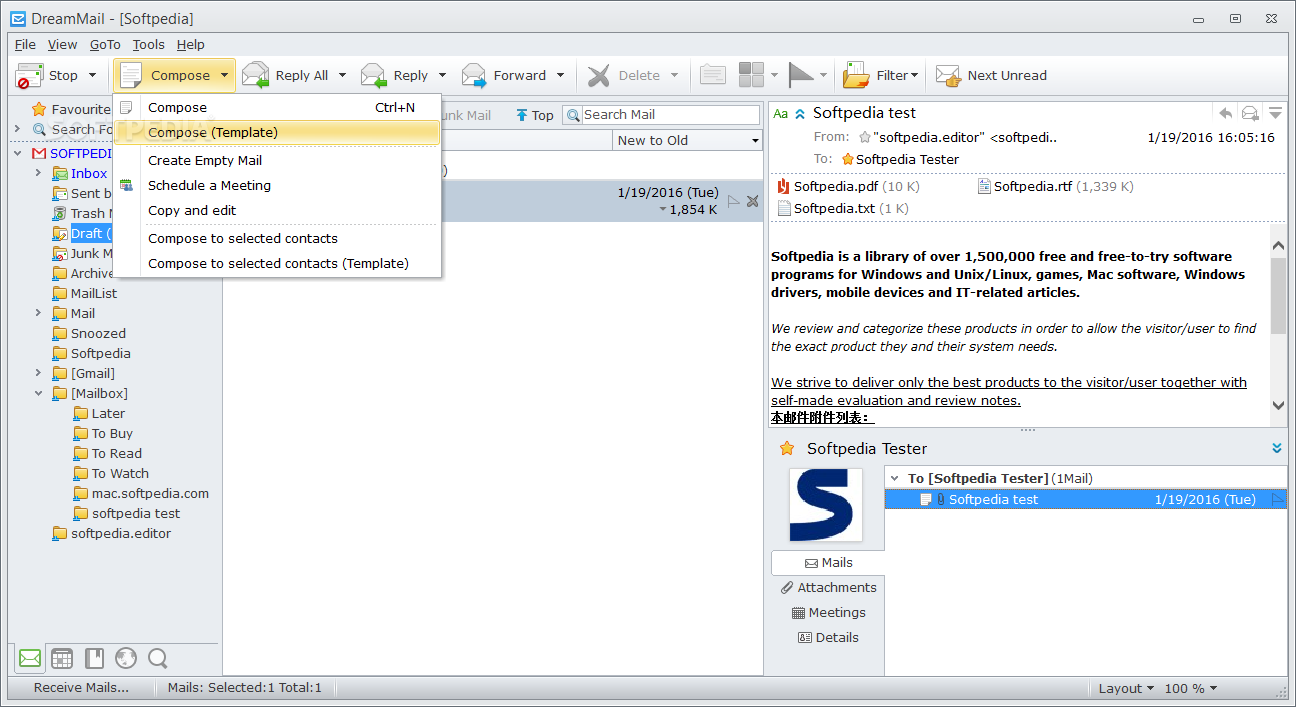The width and height of the screenshot is (1296, 707).
Task: Toggle flag on Softpedia test in contact mails
Action: (1278, 499)
